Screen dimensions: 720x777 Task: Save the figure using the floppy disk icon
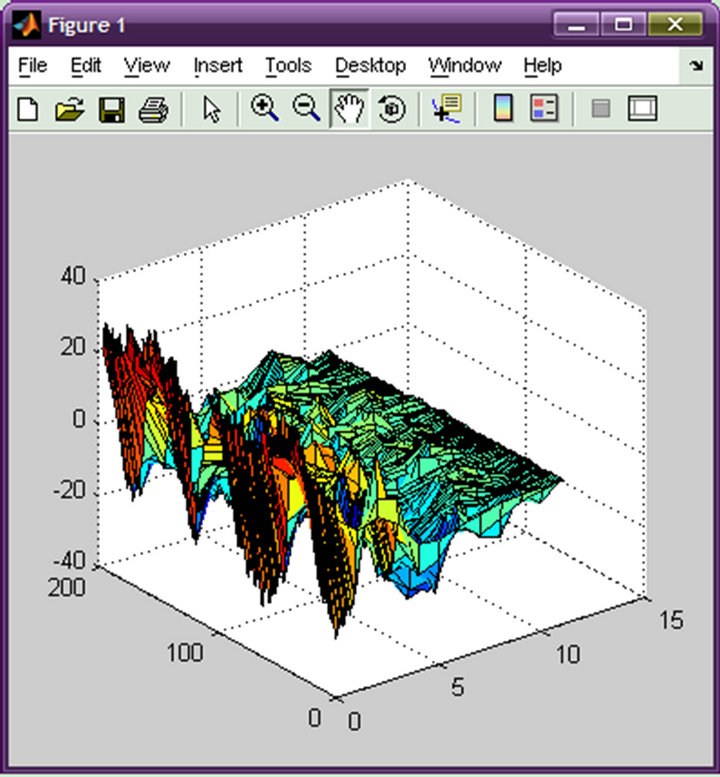(110, 109)
